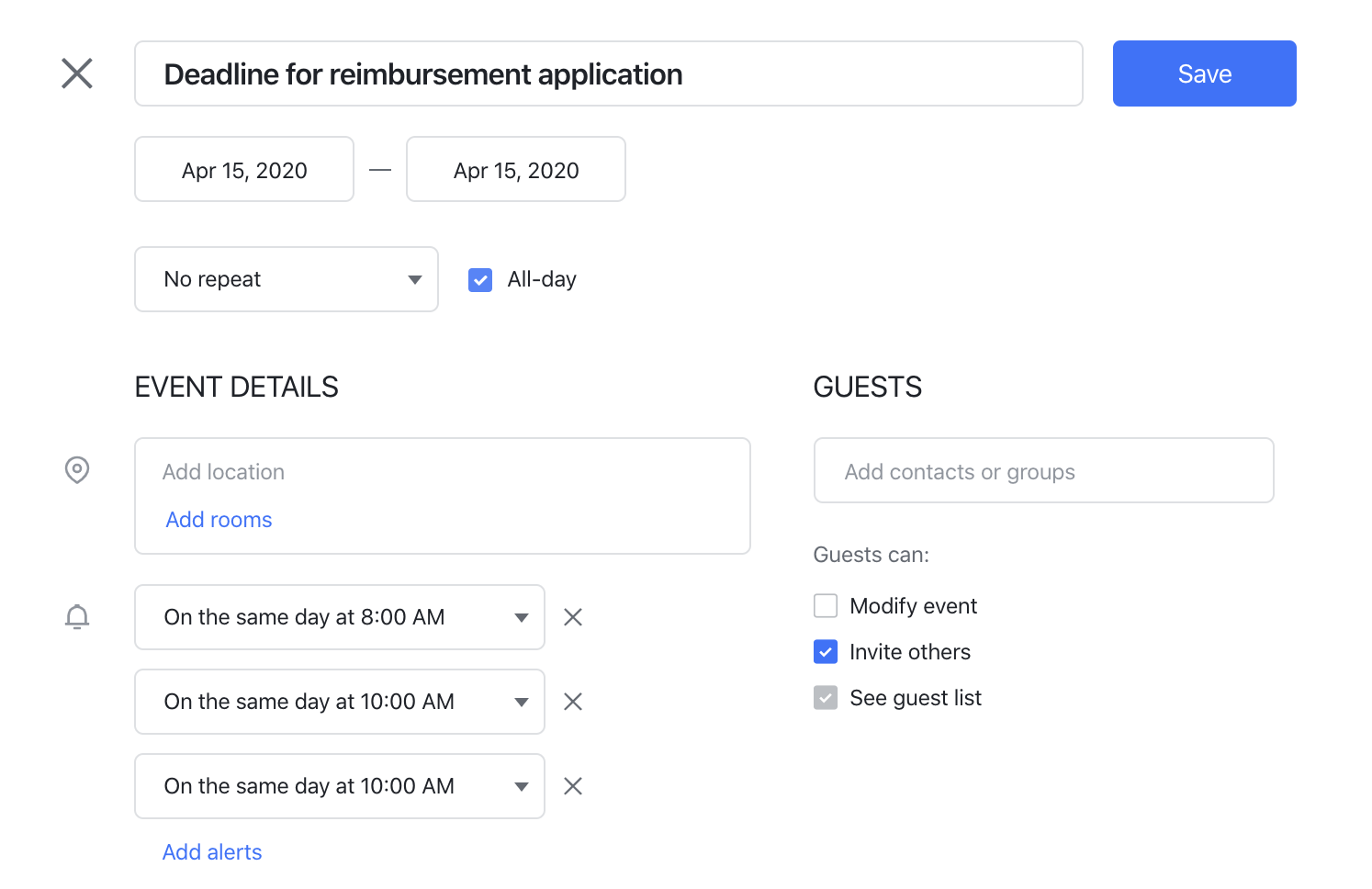This screenshot has height=889, width=1372.
Task: Remove the 8:00 AM alert
Action: coord(573,617)
